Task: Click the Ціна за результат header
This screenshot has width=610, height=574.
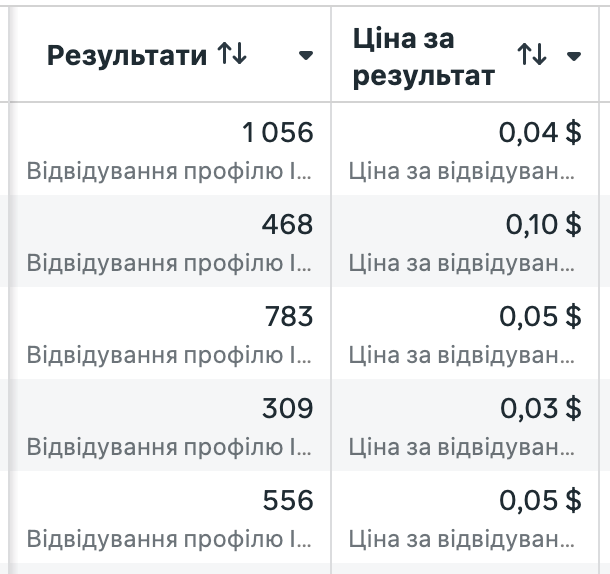Action: (x=424, y=57)
